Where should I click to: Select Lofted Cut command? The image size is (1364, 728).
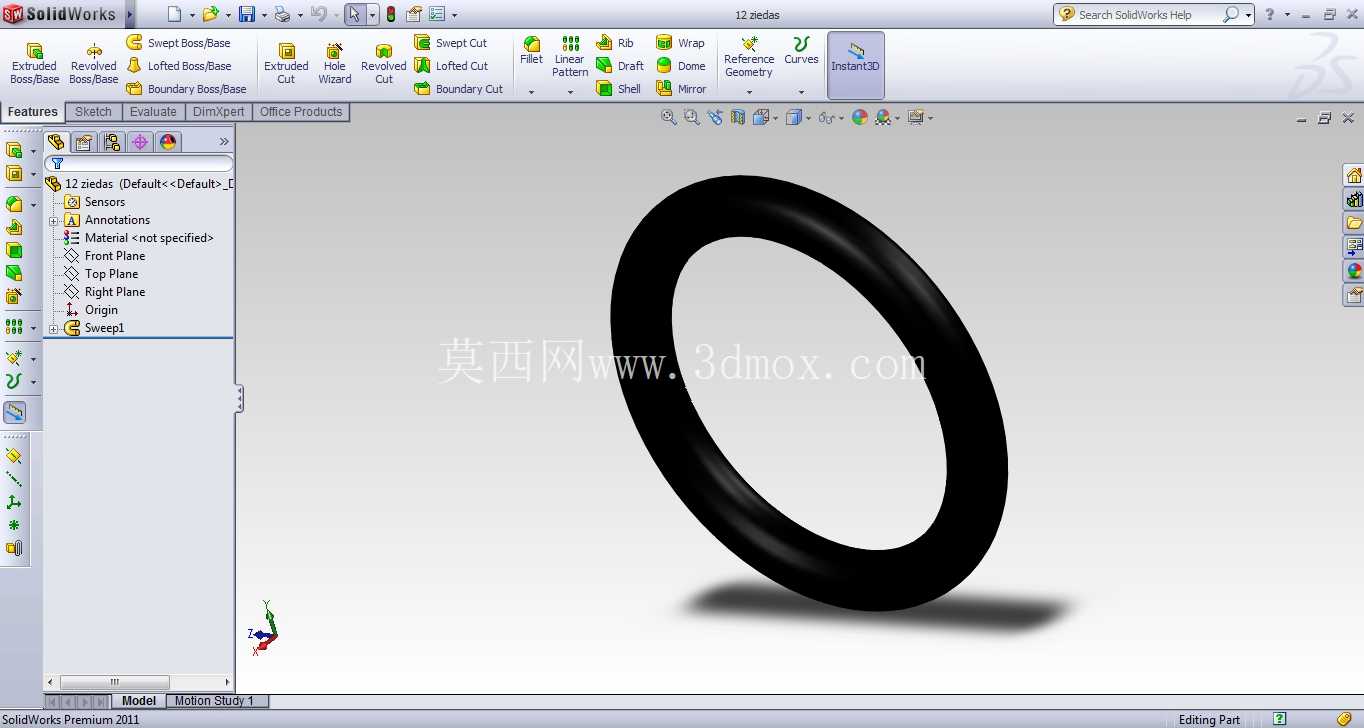(451, 66)
